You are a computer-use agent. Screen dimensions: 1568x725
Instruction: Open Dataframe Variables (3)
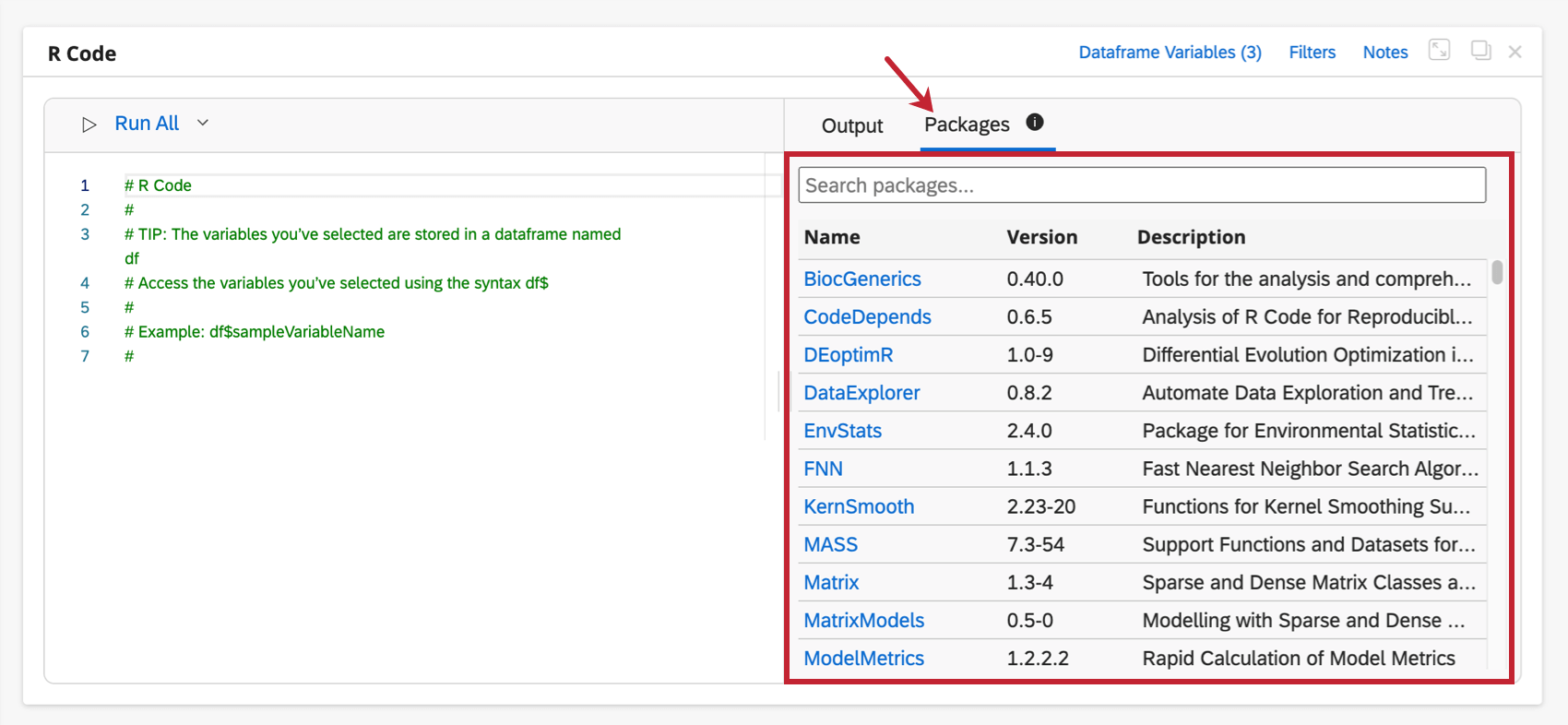pos(1170,53)
